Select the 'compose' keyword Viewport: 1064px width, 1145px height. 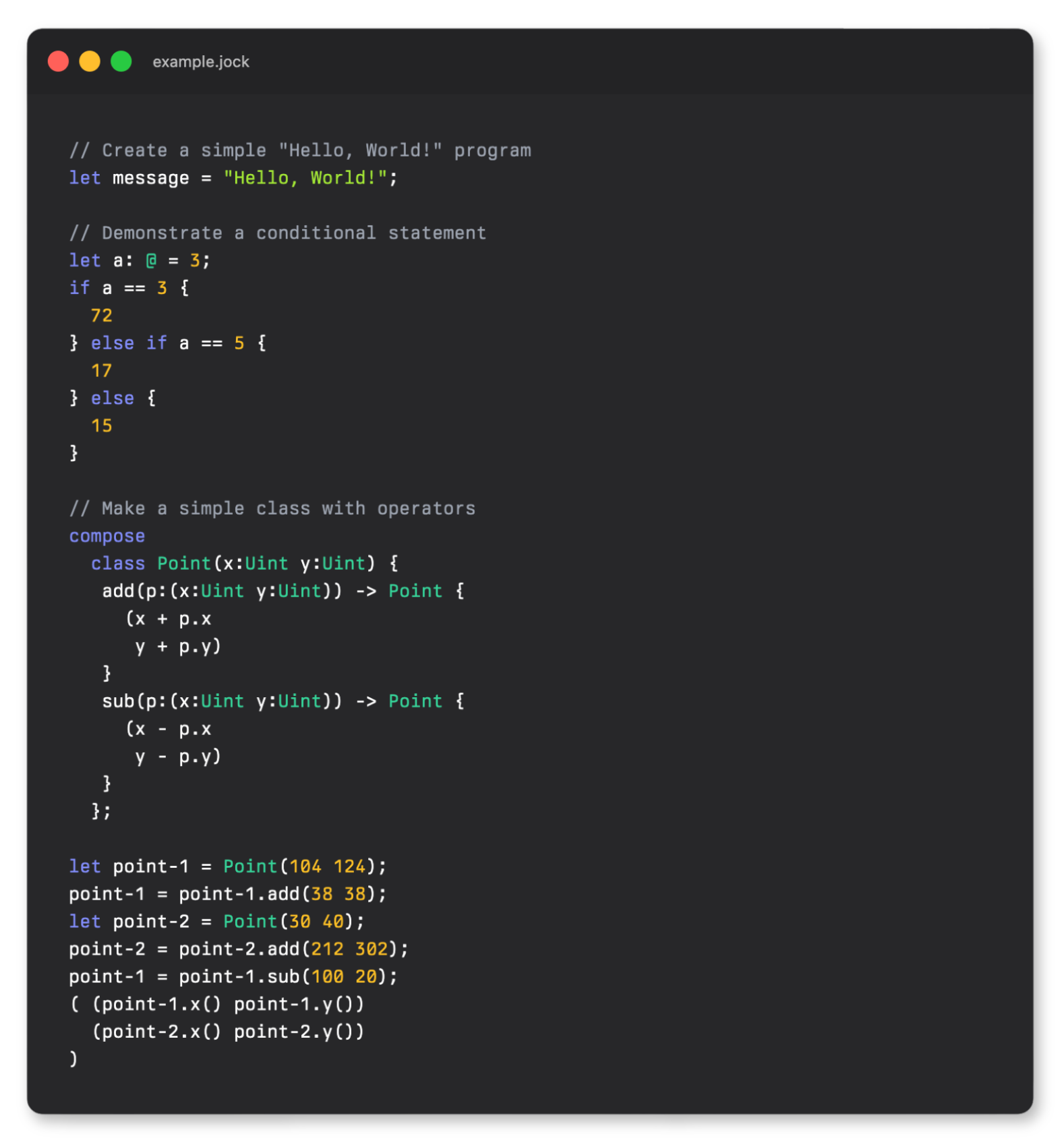(107, 536)
